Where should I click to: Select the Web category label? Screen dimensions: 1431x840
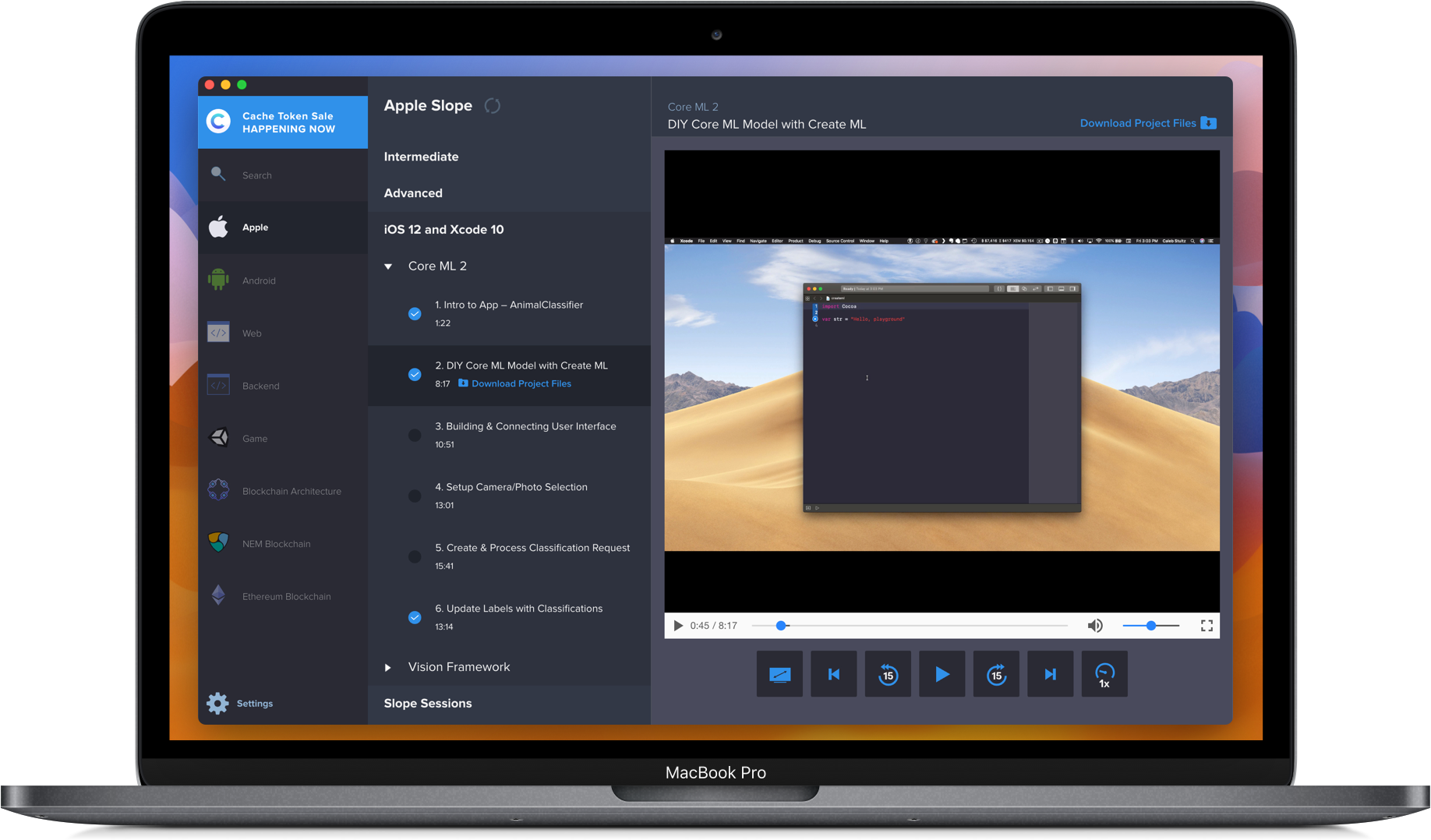tap(252, 333)
